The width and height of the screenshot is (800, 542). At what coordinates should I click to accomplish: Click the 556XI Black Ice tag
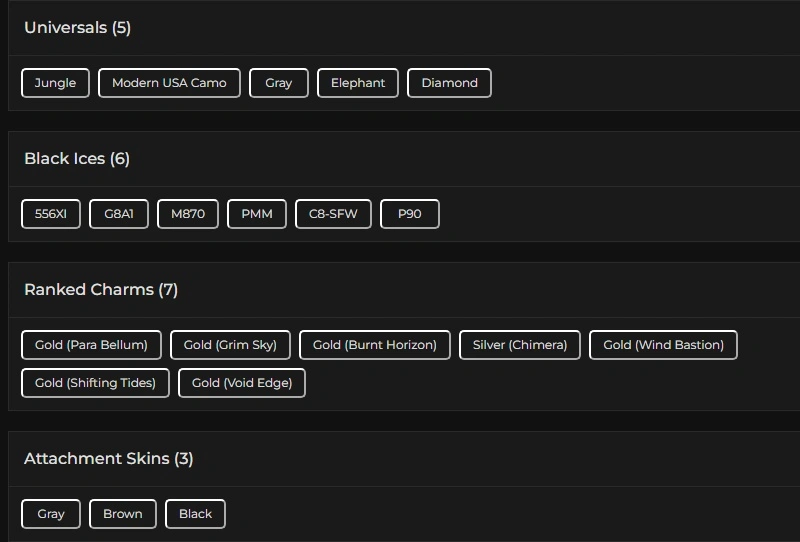click(x=51, y=214)
